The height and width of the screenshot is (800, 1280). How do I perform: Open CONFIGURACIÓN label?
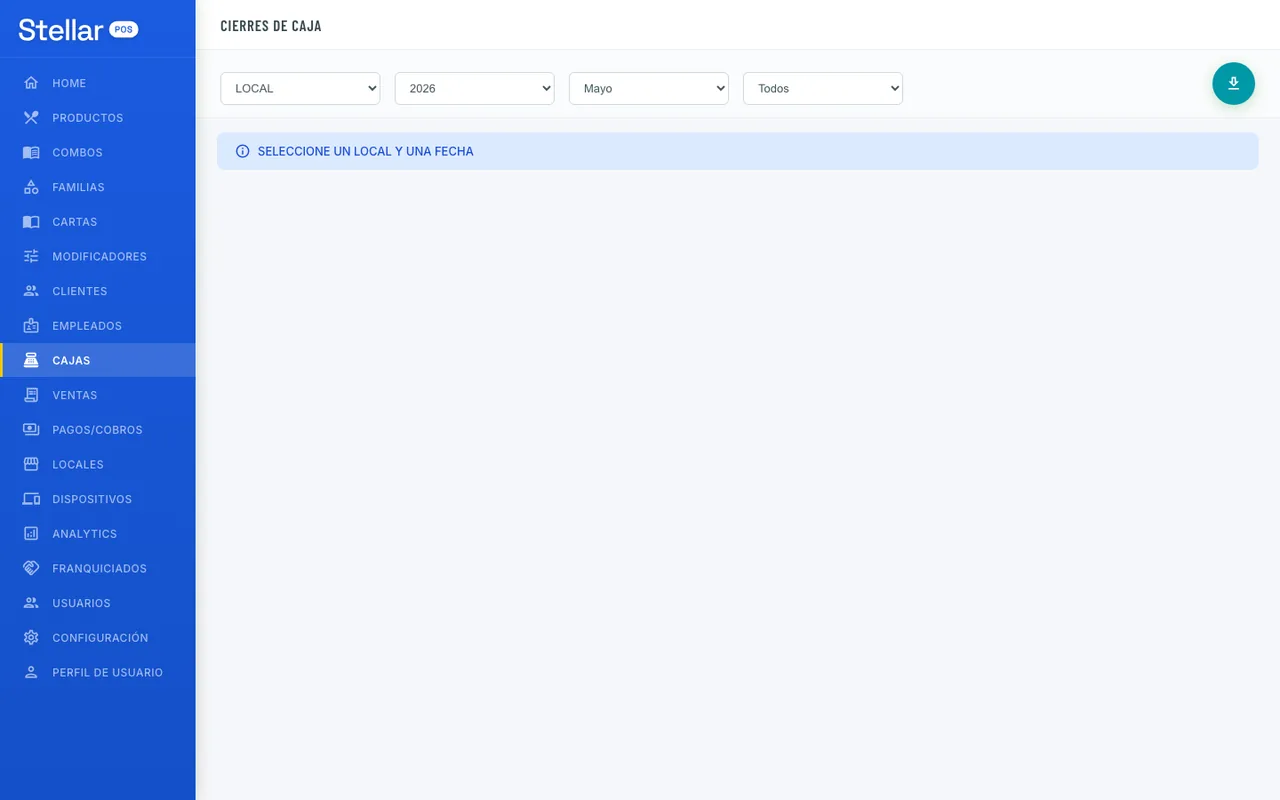[x=100, y=638]
